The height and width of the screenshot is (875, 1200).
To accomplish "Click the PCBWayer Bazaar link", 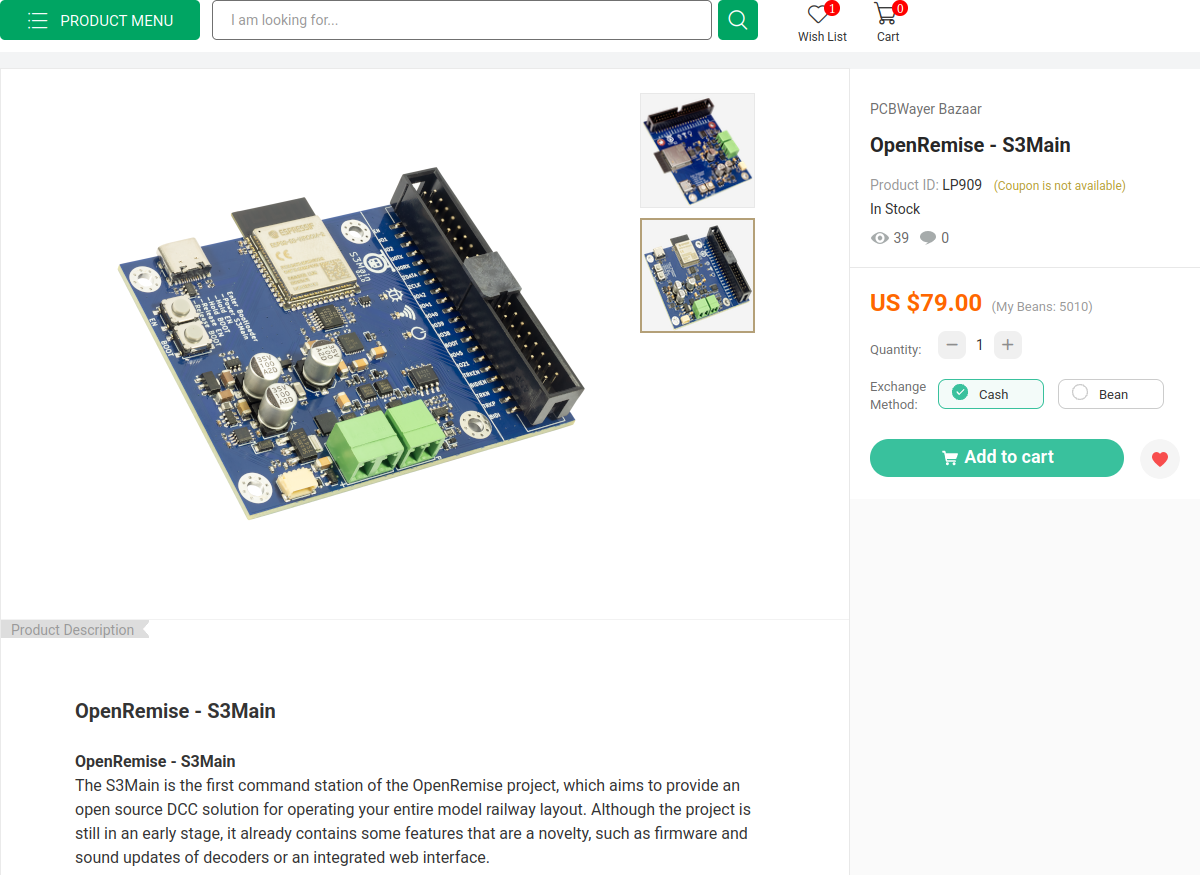I will (926, 109).
